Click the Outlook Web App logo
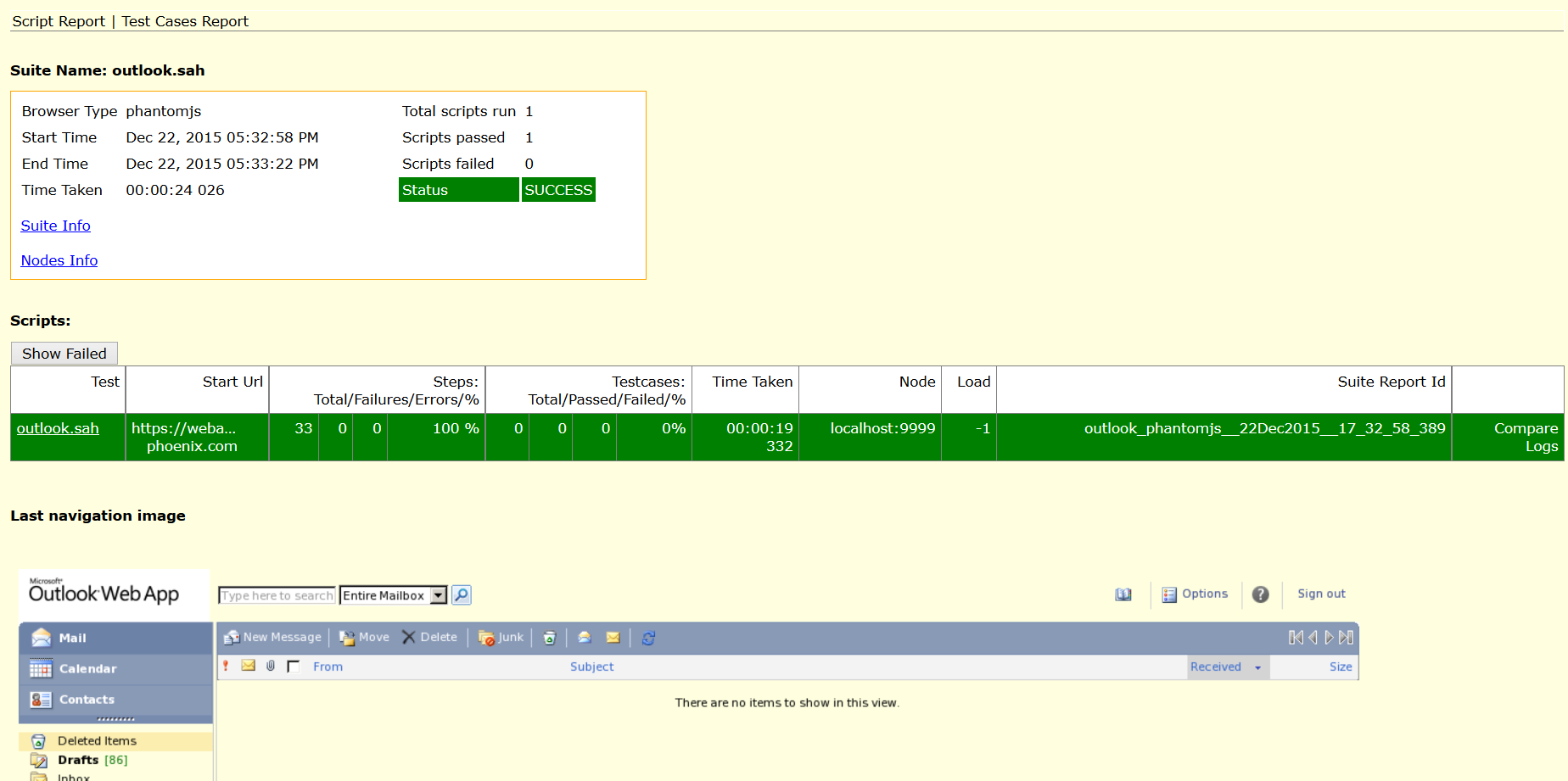The width and height of the screenshot is (1568, 781). click(x=104, y=591)
